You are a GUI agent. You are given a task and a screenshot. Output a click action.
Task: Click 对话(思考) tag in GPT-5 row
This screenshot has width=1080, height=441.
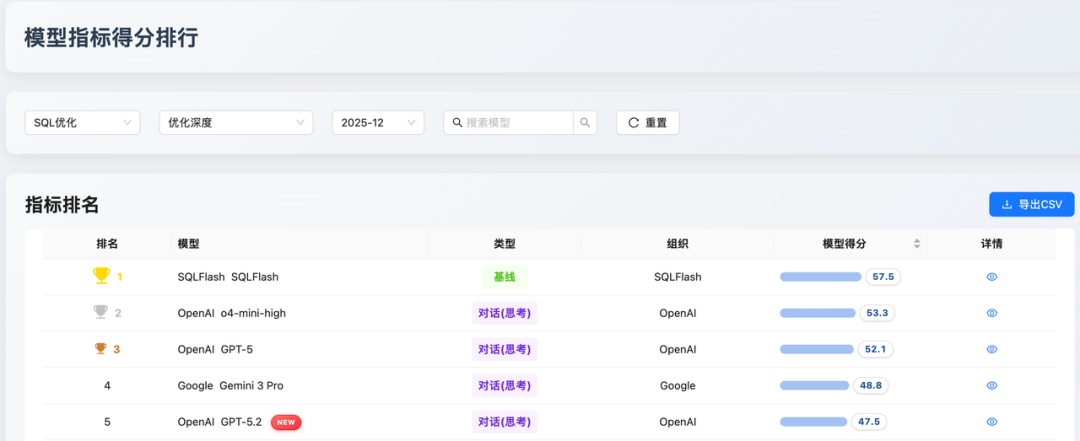[x=504, y=349]
